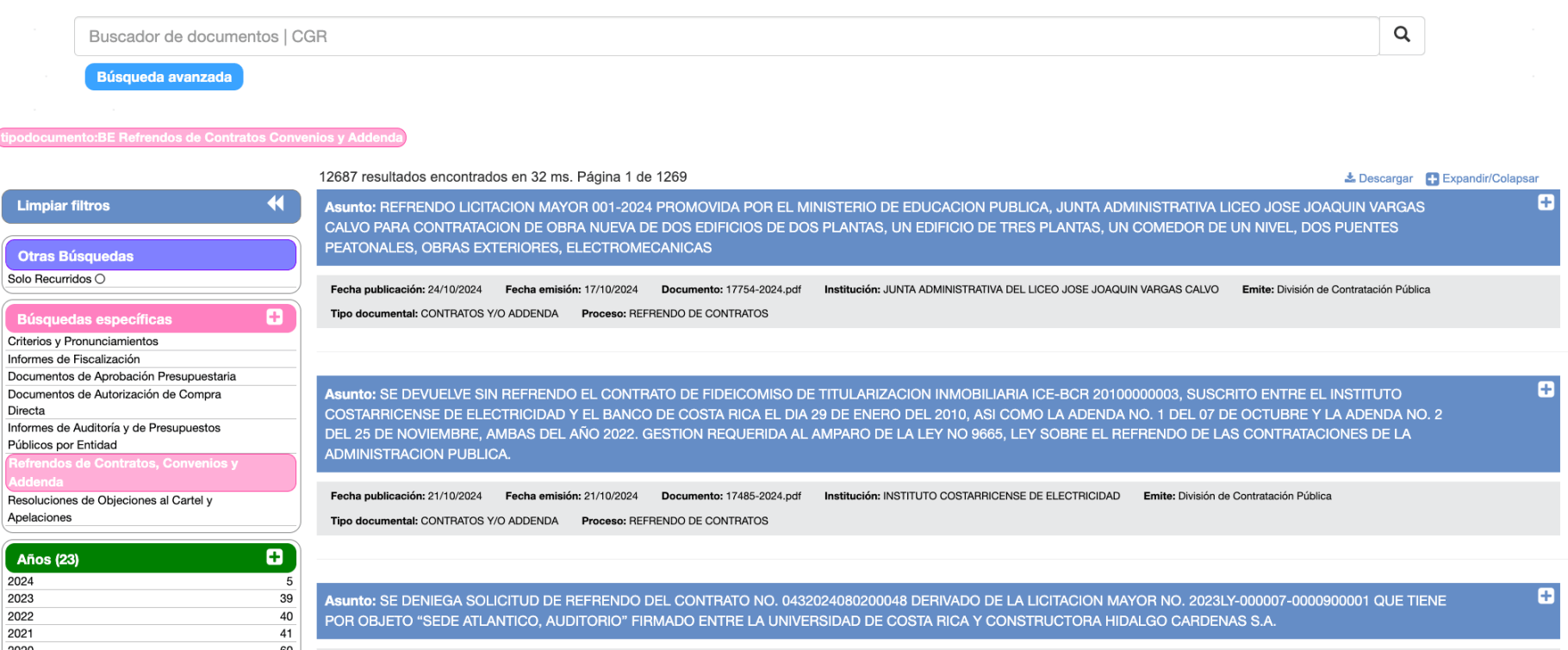Collapse sidebar with double-arrow icon

tap(276, 203)
